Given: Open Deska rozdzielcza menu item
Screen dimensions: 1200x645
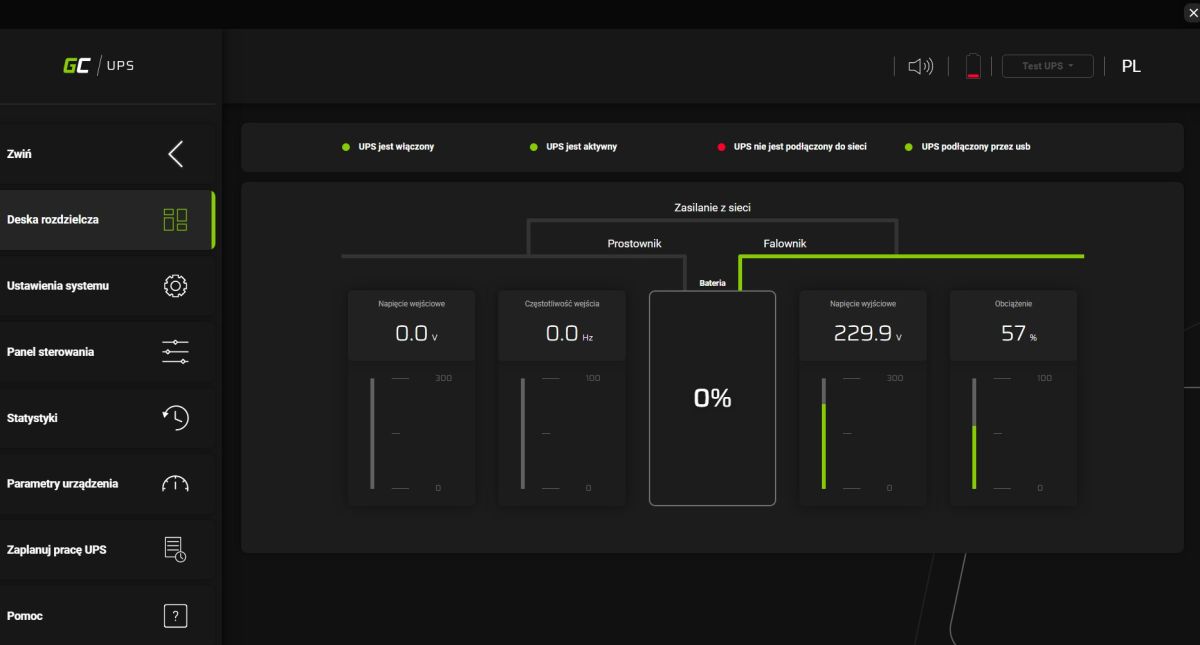Looking at the screenshot, I should 107,220.
